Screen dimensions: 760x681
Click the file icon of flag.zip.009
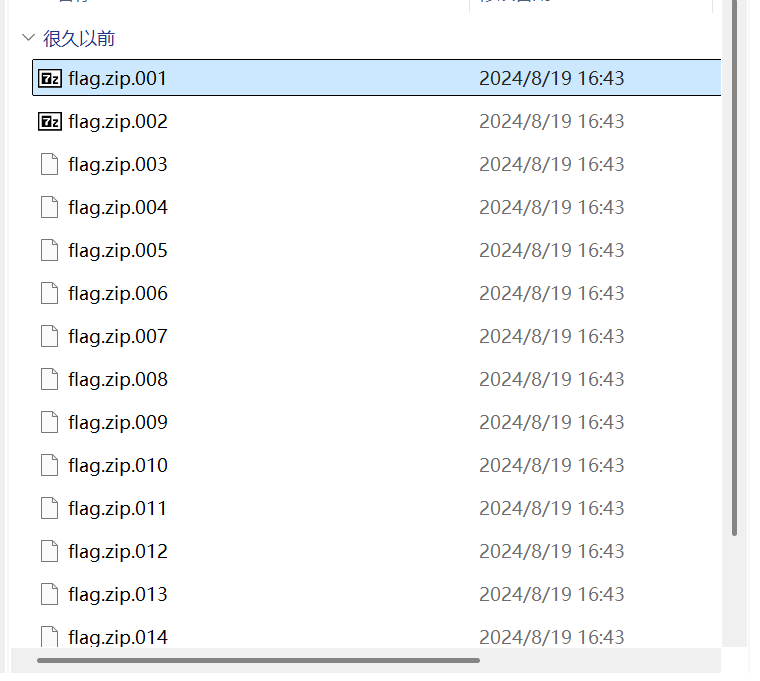(x=49, y=422)
